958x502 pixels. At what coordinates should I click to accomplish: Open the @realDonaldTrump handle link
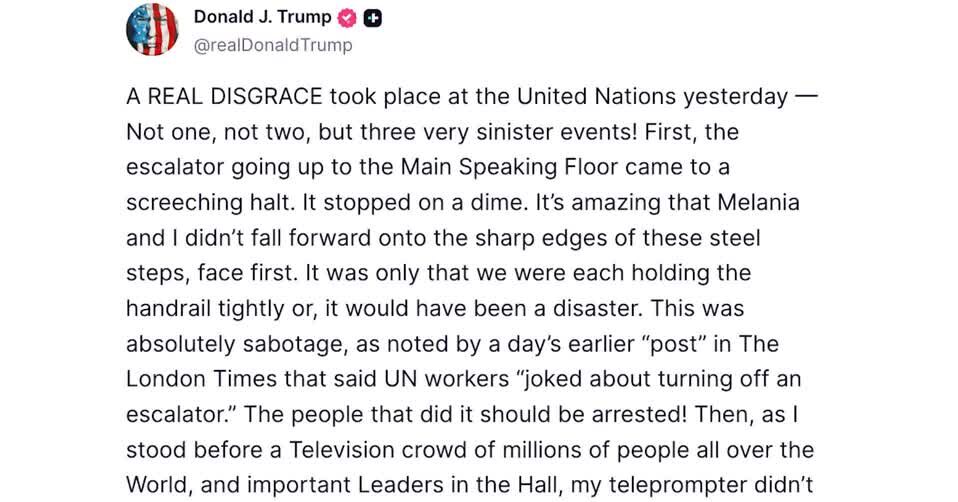coord(273,44)
